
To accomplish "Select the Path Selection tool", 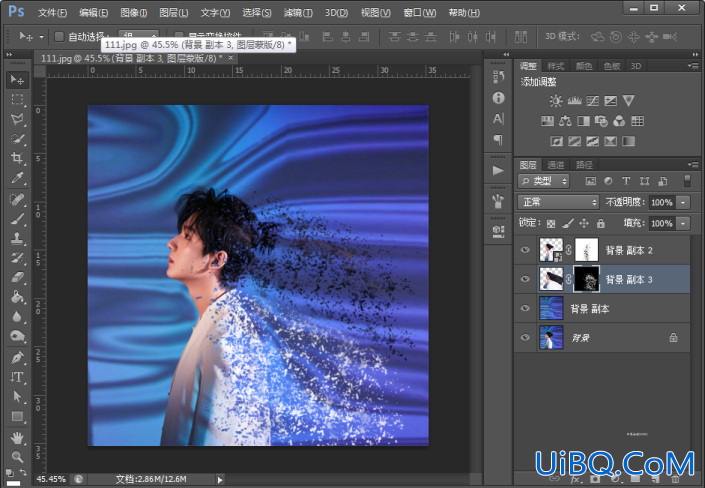I will (x=17, y=397).
